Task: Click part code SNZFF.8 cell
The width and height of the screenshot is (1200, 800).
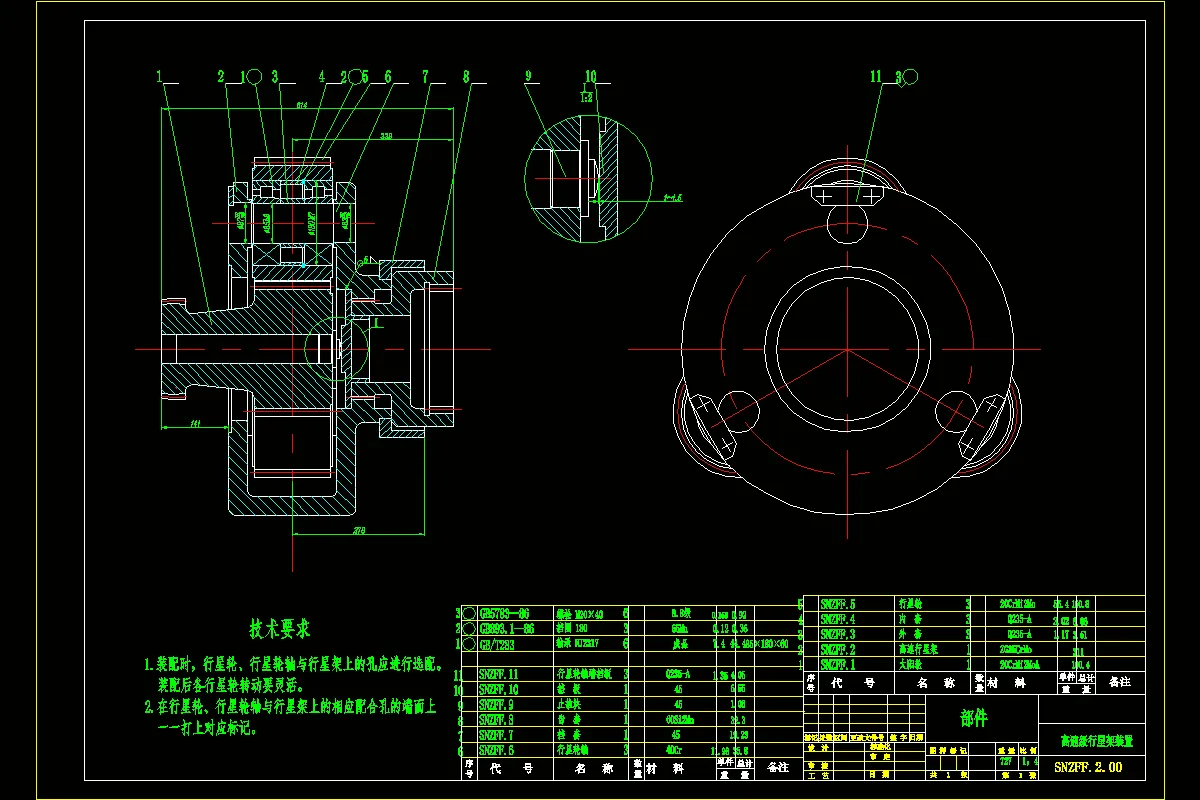Action: click(497, 719)
